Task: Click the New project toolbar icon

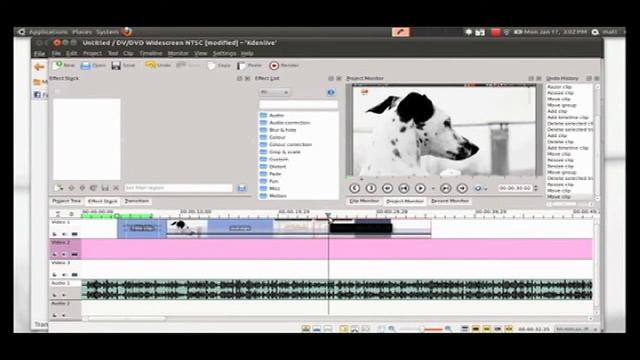Action: 58,65
